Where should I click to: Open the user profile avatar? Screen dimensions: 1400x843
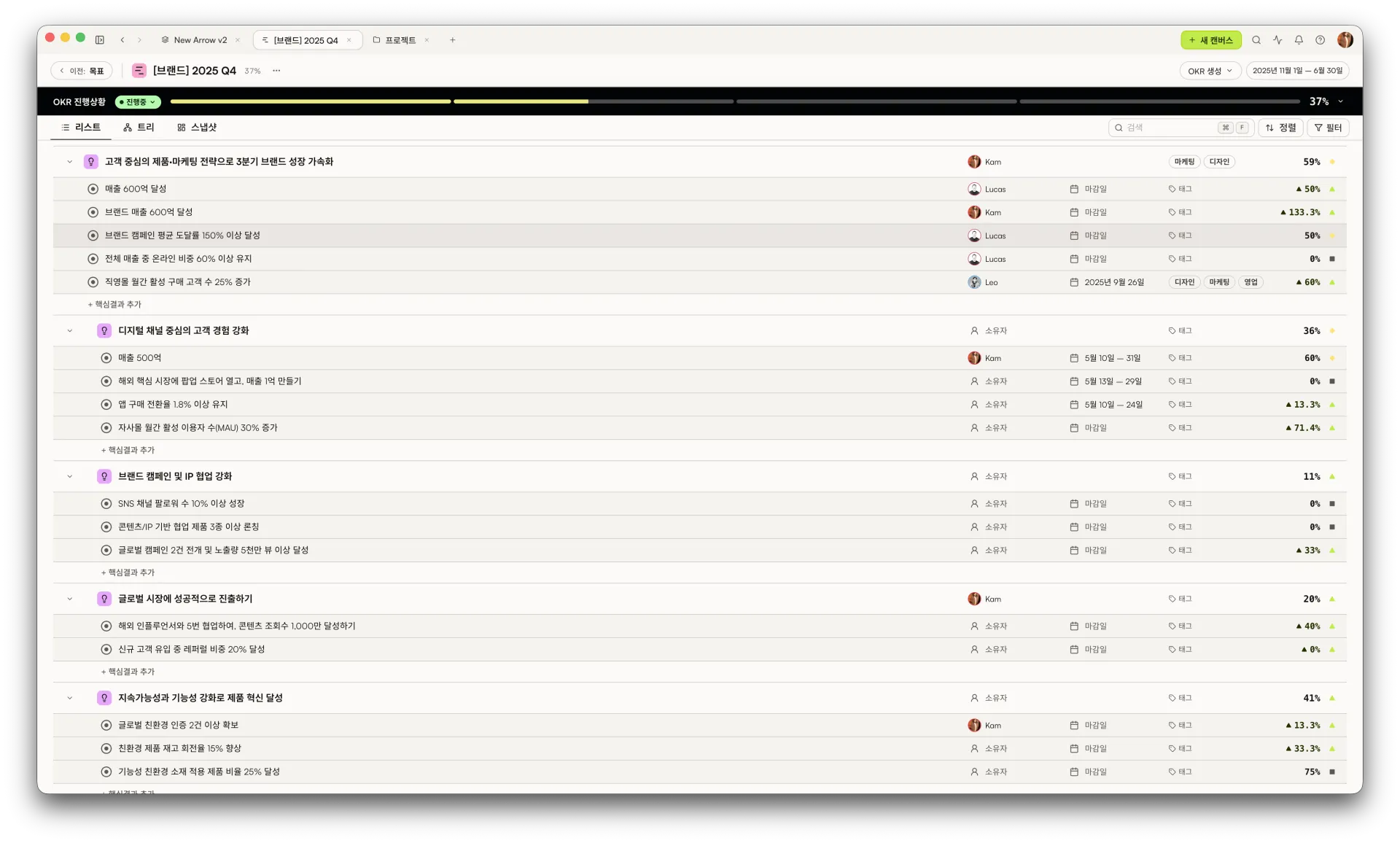coord(1345,40)
